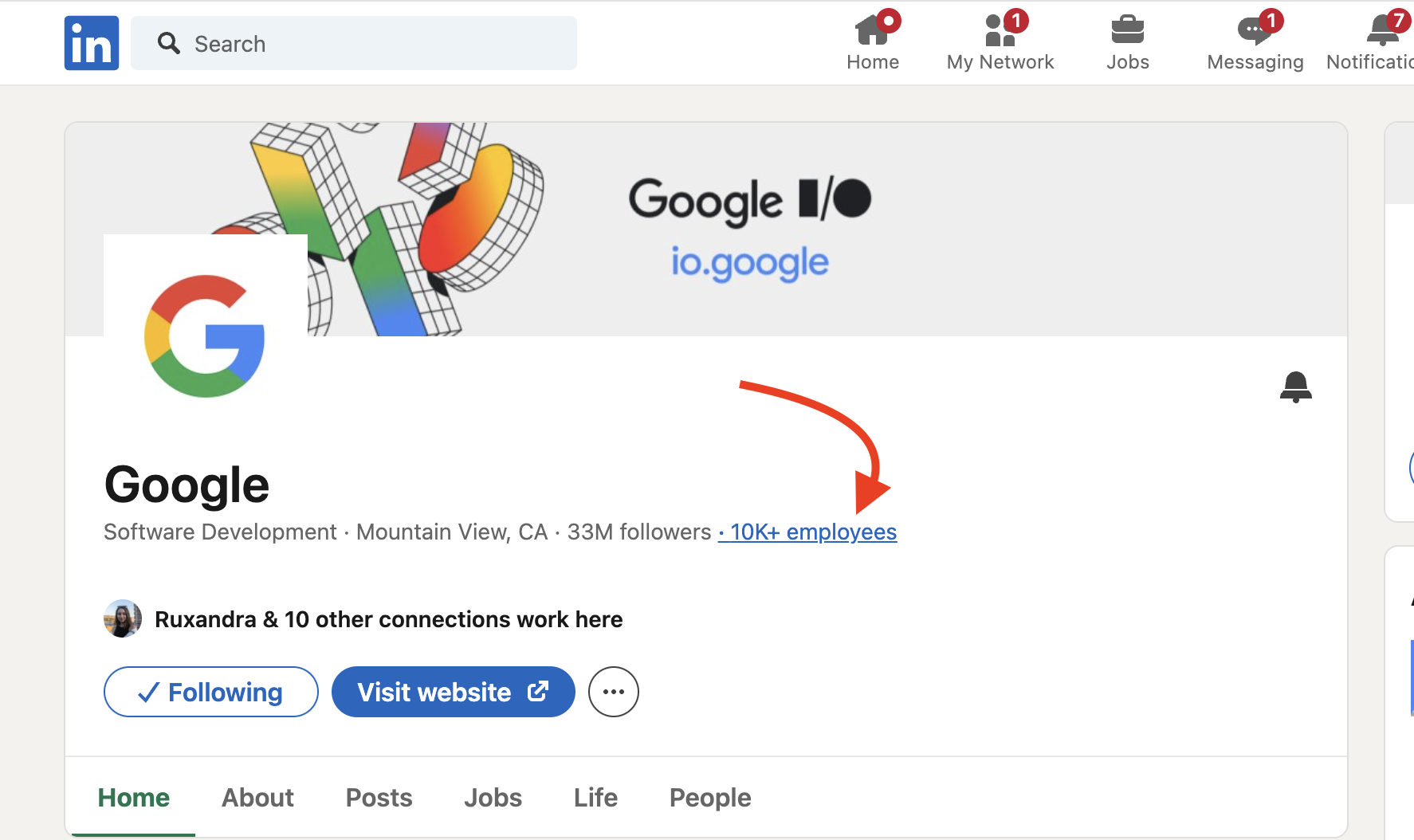Select the Home page tab

[x=134, y=798]
